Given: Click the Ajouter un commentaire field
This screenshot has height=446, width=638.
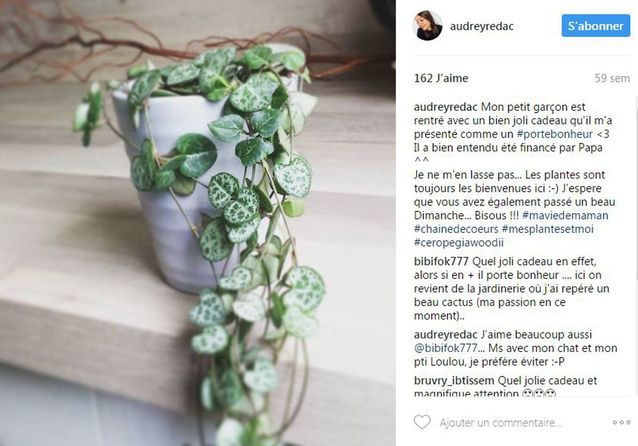Looking at the screenshot, I should (x=500, y=423).
